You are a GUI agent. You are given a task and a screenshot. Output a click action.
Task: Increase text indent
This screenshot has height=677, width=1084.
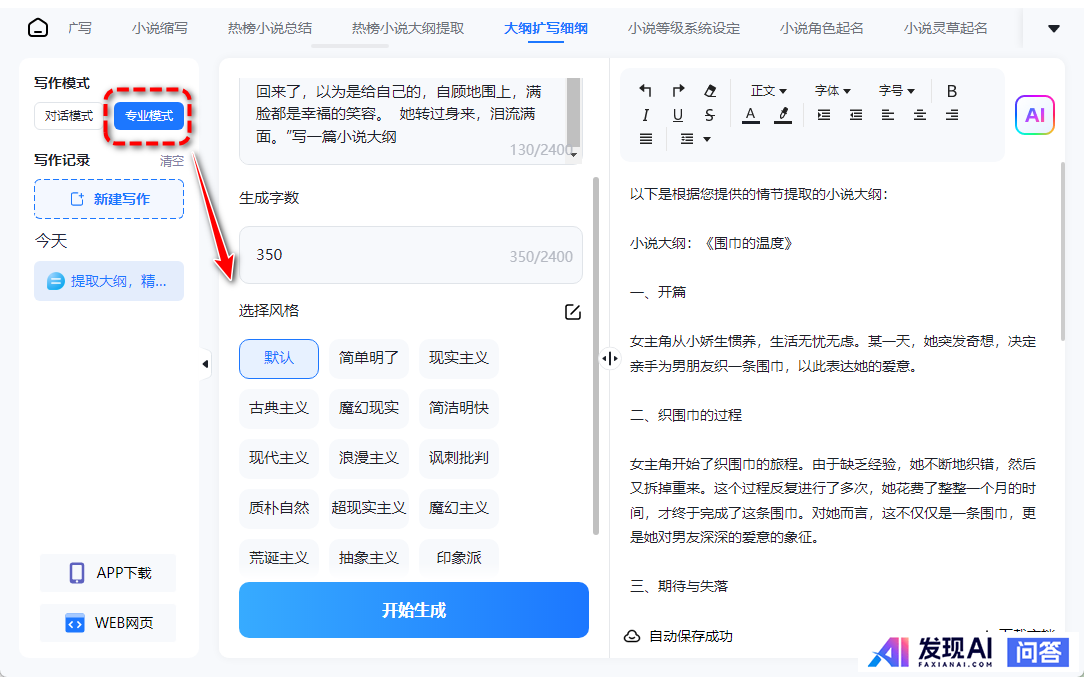tap(823, 115)
